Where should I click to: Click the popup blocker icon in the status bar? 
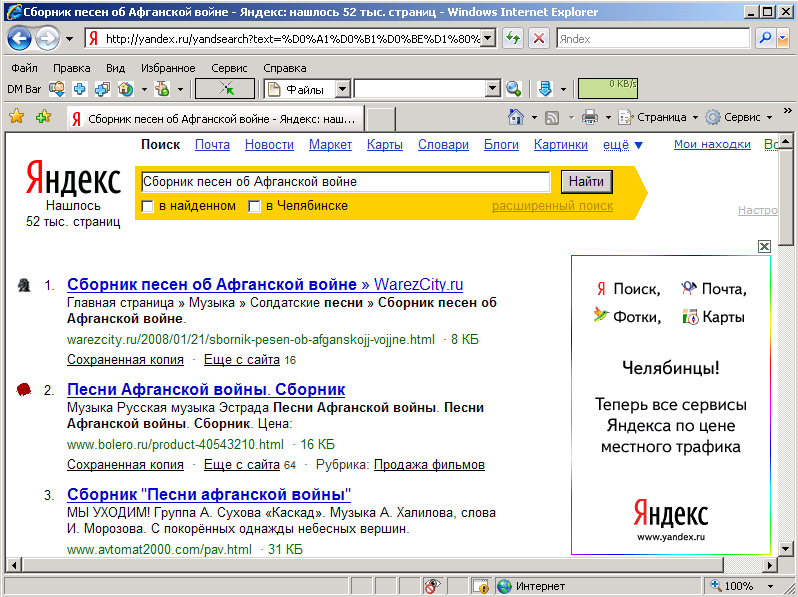point(432,586)
